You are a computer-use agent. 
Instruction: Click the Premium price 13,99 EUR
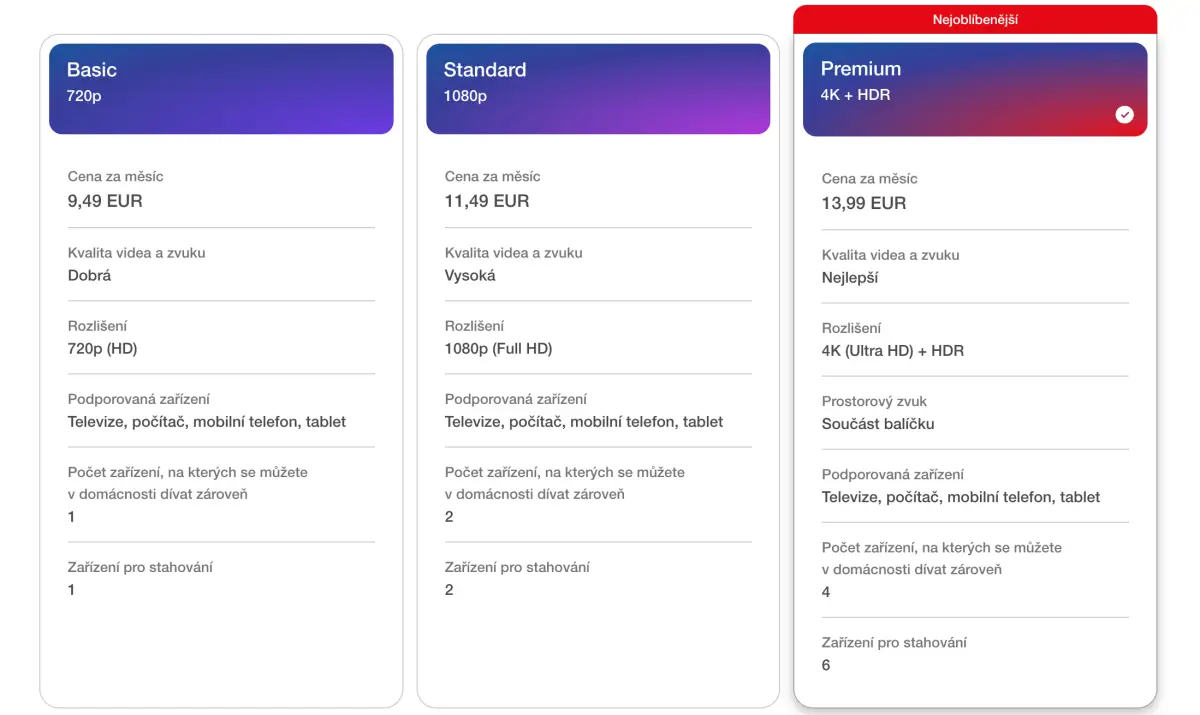tap(864, 203)
